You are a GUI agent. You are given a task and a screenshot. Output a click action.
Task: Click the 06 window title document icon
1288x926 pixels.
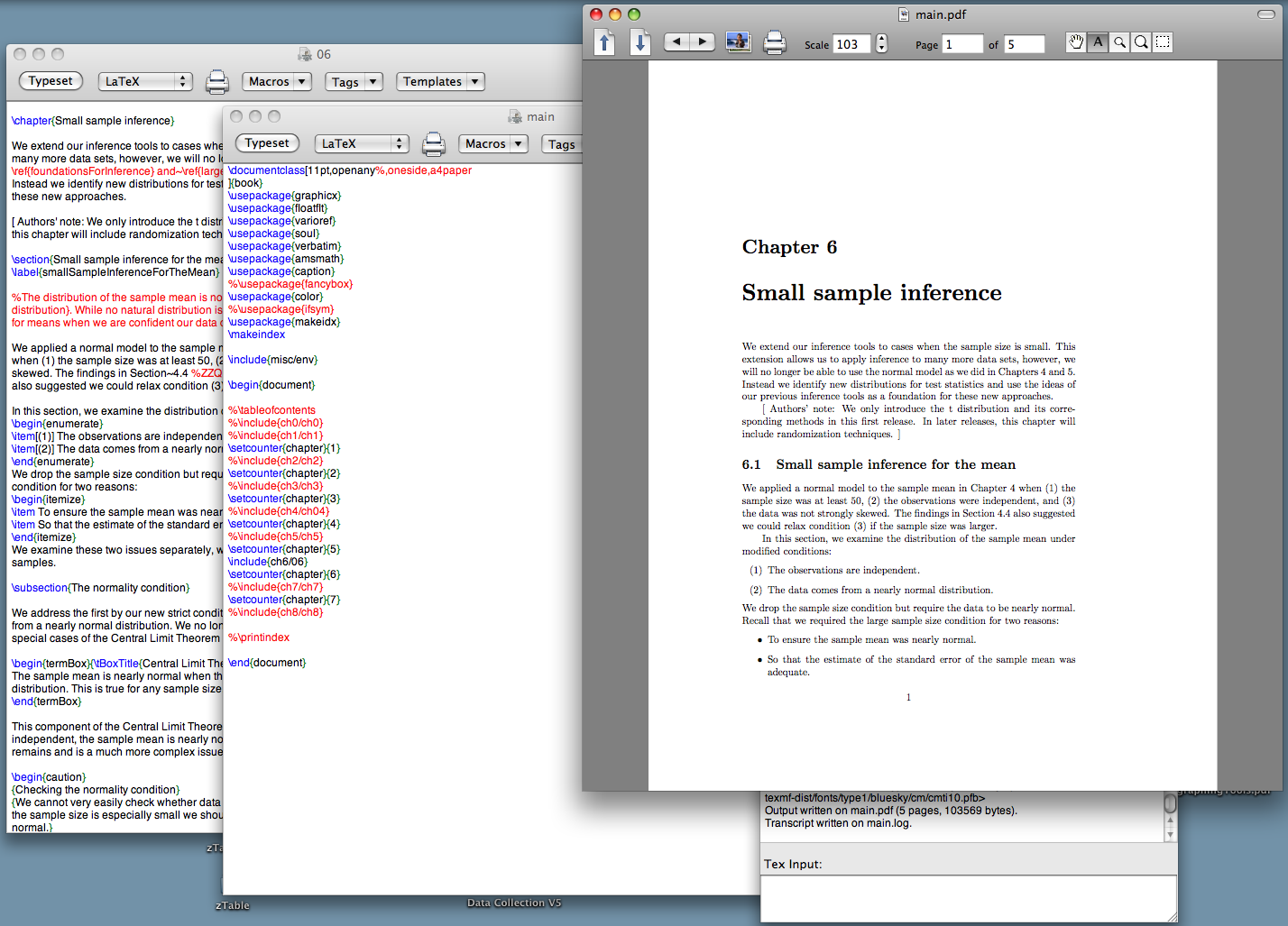click(305, 54)
